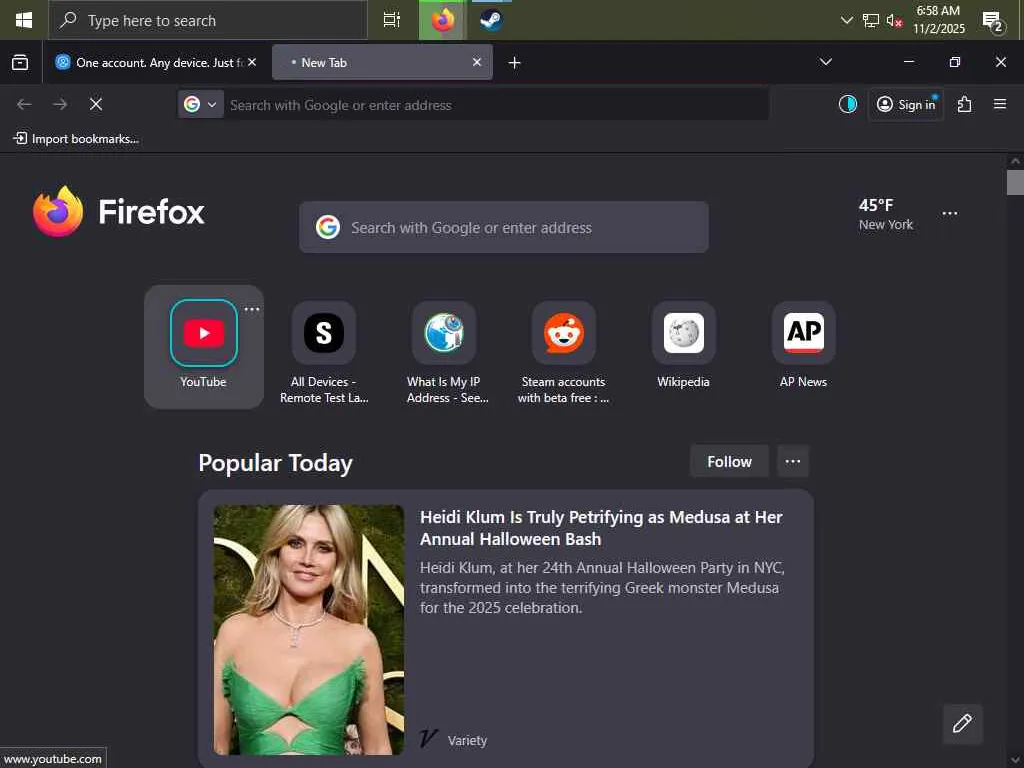Click the Windows taskbar search box

click(208, 20)
